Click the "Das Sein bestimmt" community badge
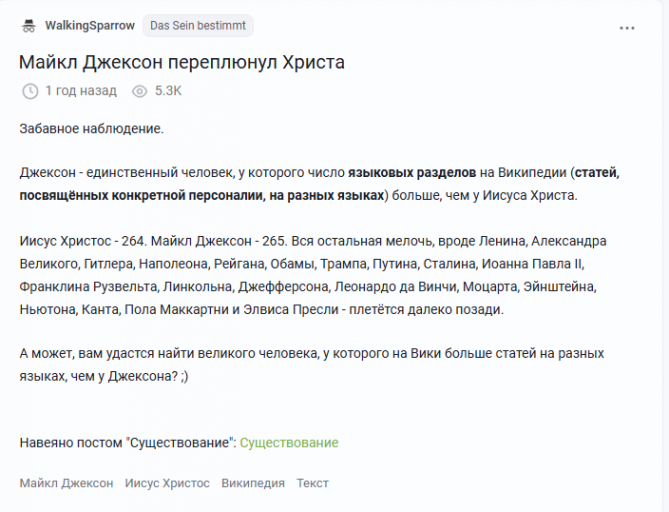Viewport: 669px width, 512px height. tap(198, 26)
